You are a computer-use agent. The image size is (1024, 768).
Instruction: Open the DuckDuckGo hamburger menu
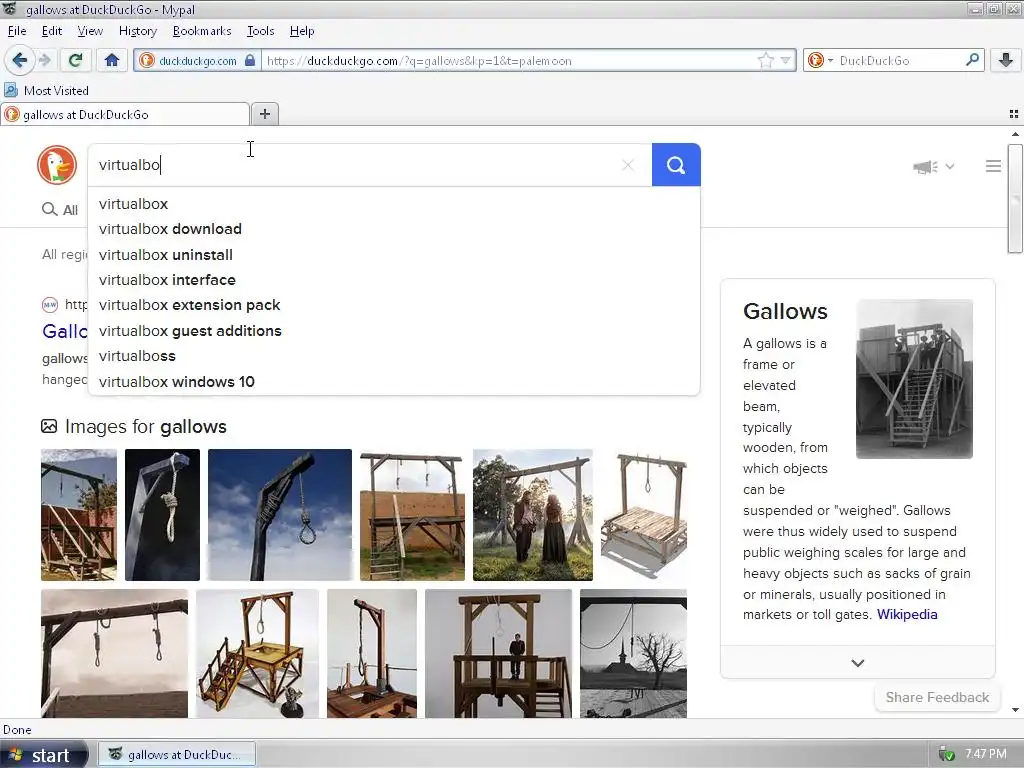993,167
